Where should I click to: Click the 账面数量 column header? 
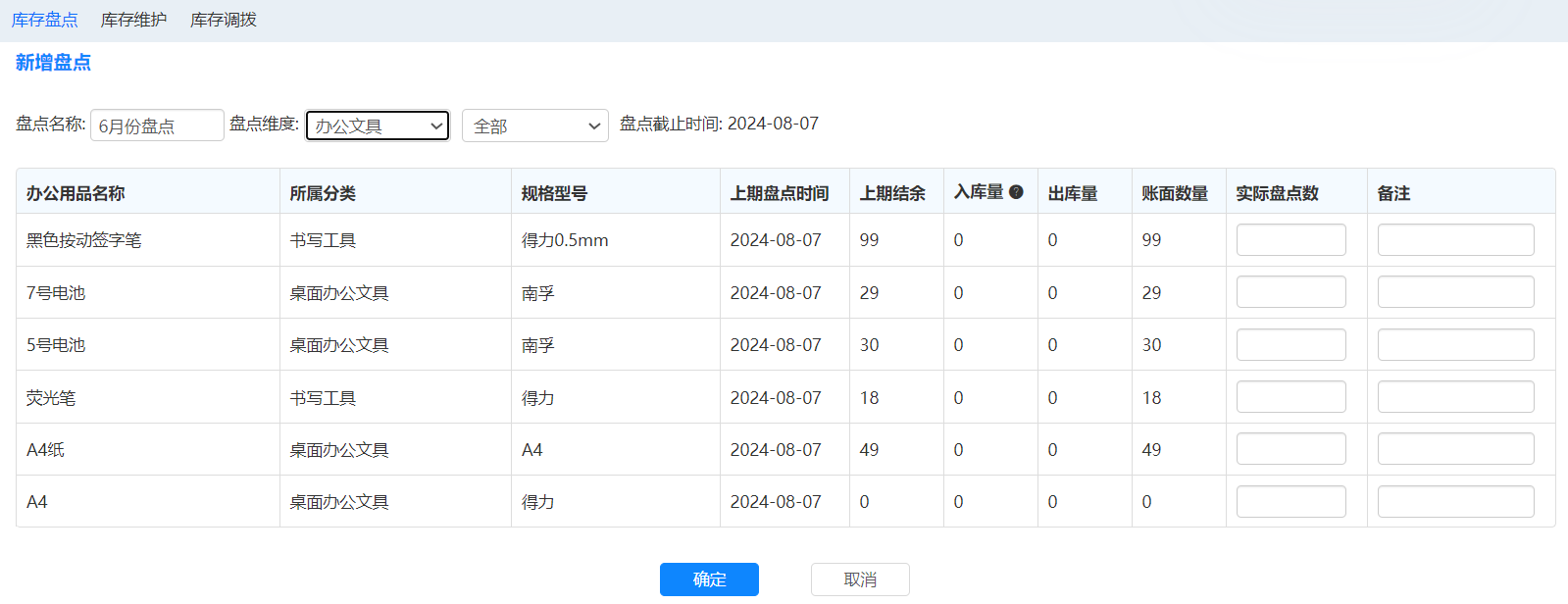(1175, 193)
